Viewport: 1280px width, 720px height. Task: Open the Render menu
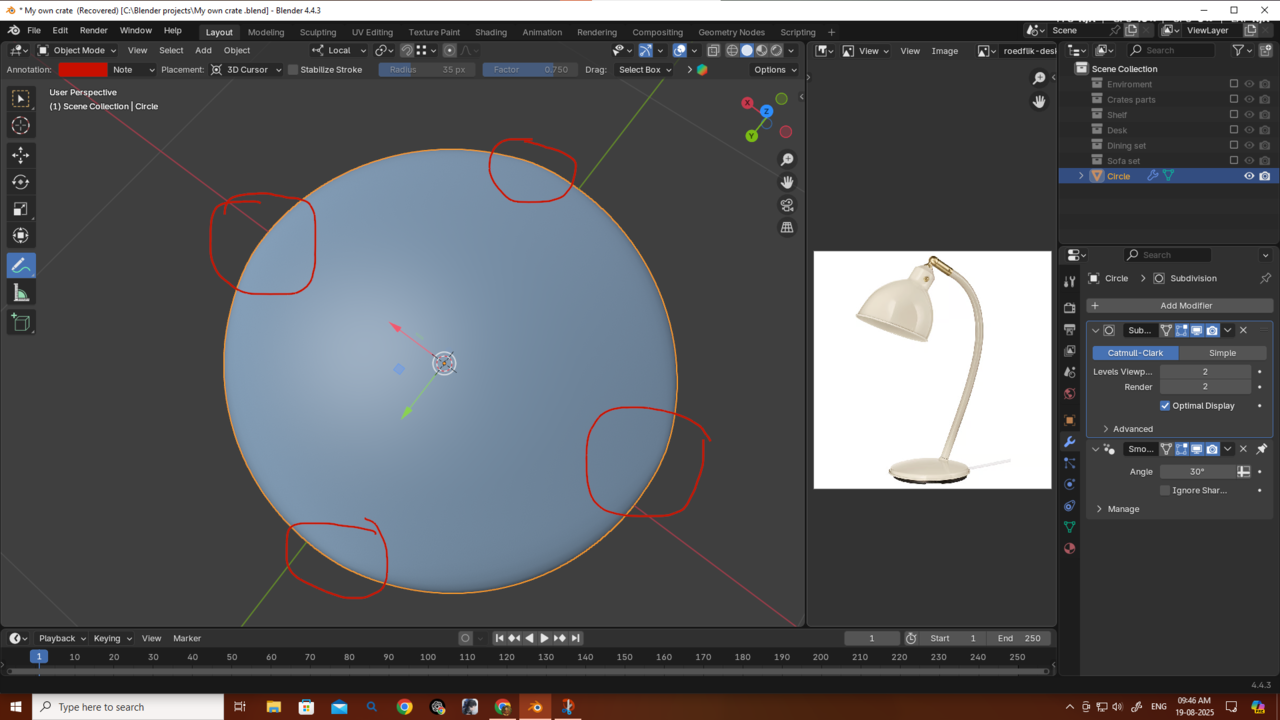[93, 31]
